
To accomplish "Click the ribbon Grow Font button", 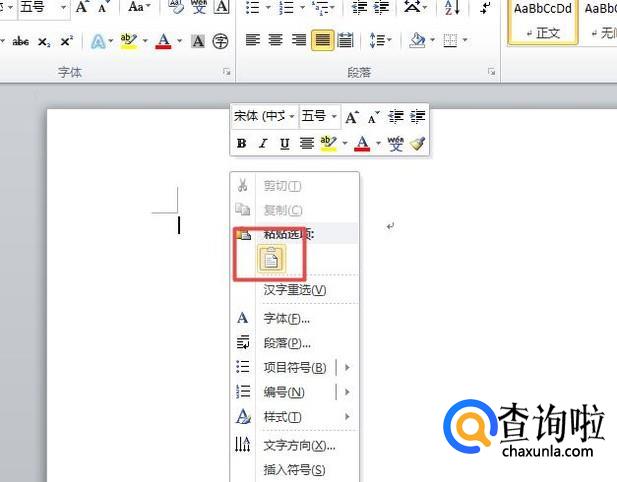I will (x=82, y=7).
